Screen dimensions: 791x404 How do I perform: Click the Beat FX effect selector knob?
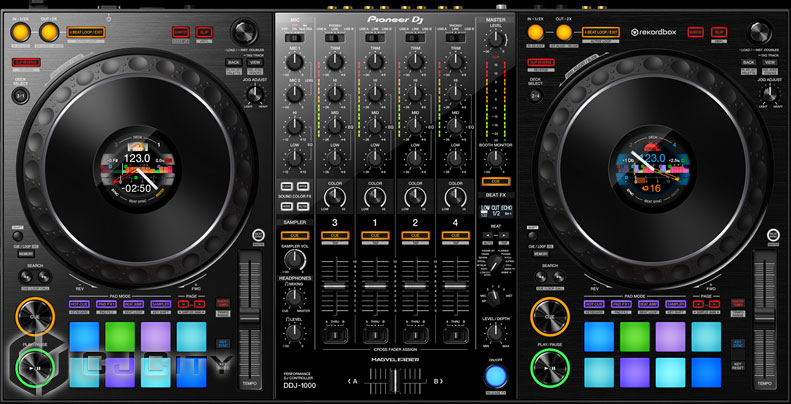tap(495, 263)
